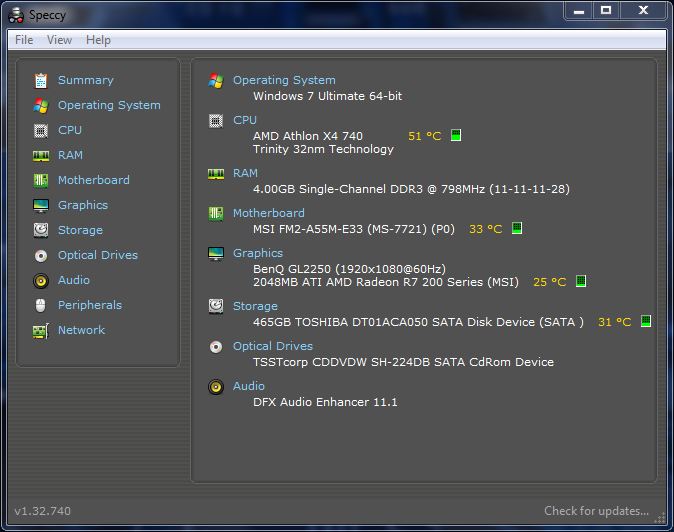
Task: Click the Peripherals mouse icon in sidebar
Action: [x=40, y=306]
